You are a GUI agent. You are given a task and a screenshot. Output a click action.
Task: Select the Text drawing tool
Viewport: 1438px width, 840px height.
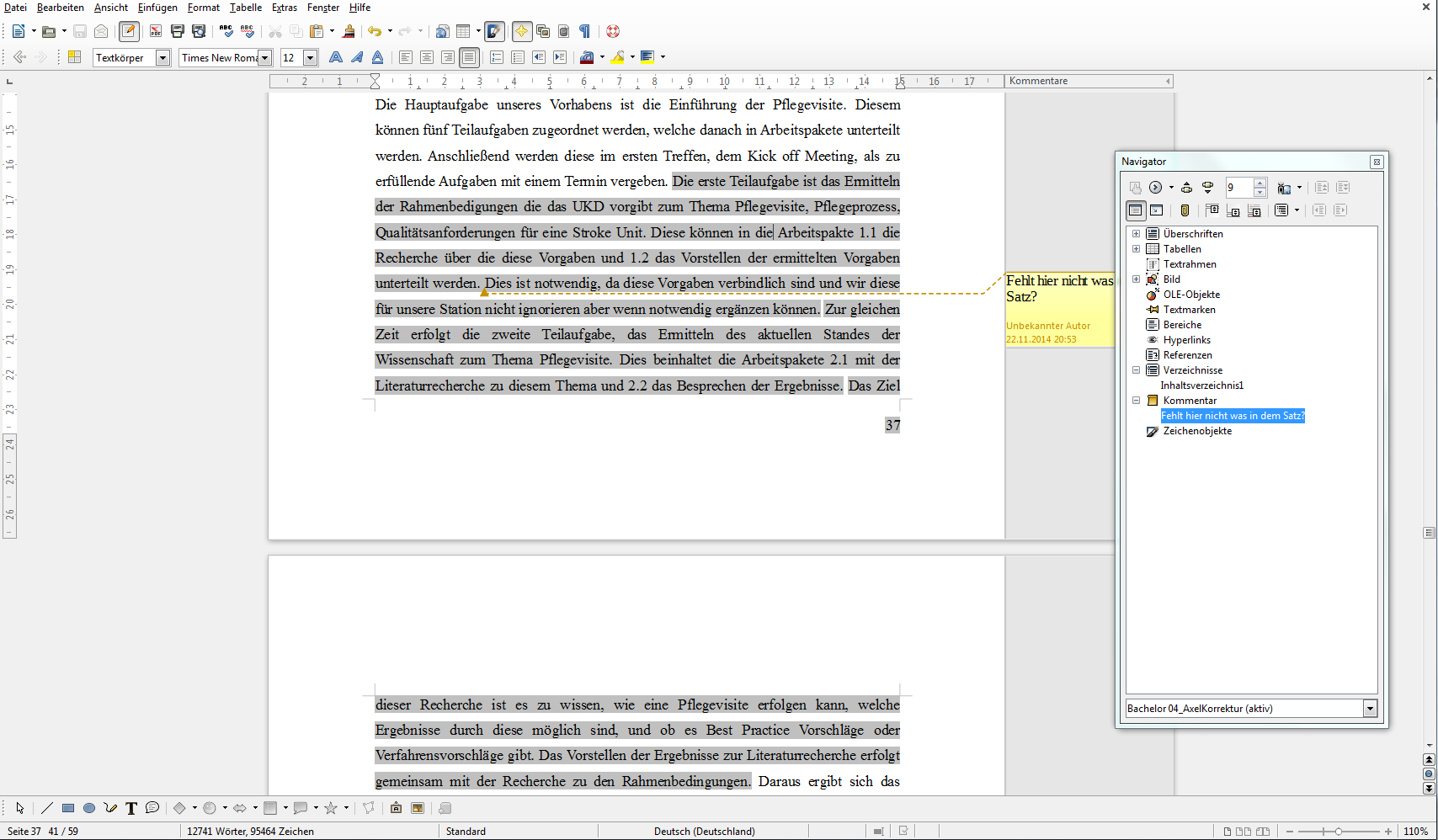(131, 808)
